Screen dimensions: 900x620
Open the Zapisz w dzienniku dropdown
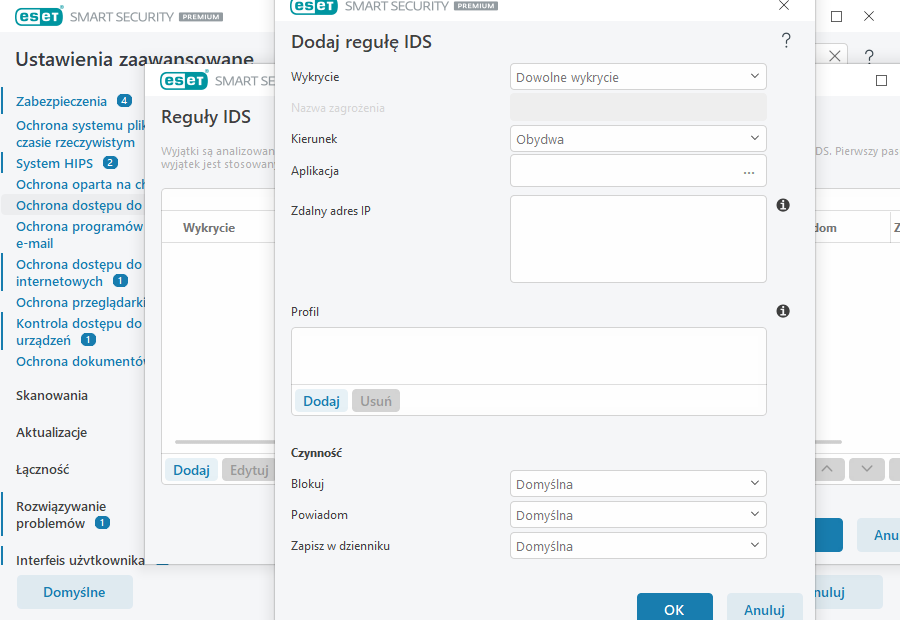638,547
